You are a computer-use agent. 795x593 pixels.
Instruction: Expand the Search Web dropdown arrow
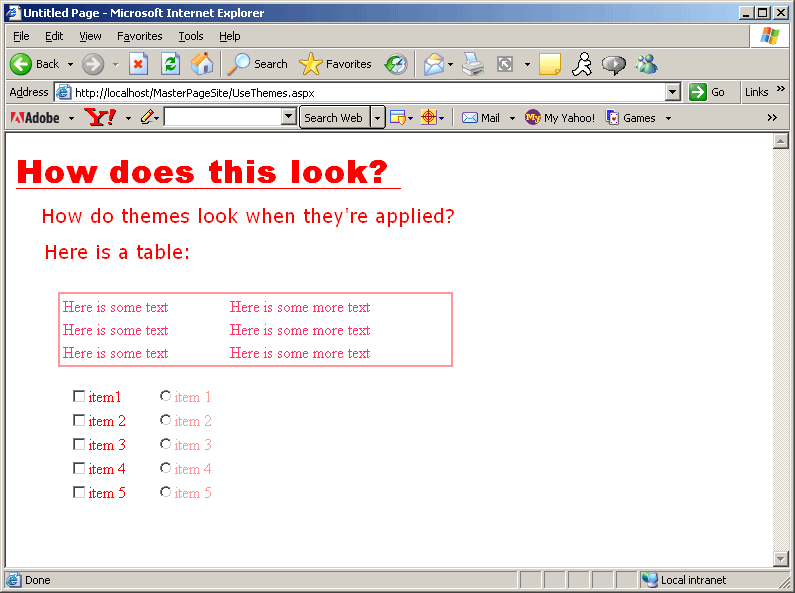pos(377,118)
